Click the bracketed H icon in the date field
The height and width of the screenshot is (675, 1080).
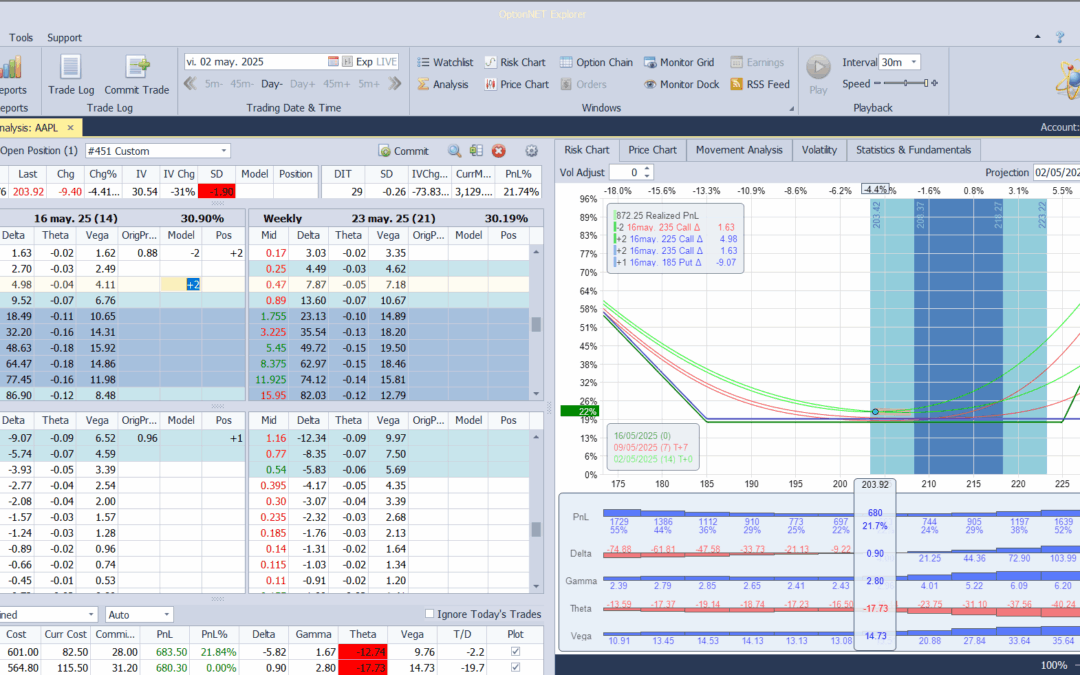(346, 62)
